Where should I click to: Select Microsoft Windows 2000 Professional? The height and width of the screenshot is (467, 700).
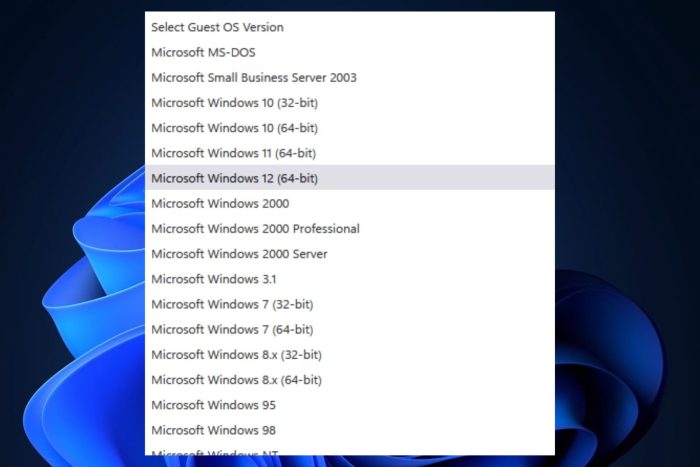(x=350, y=229)
